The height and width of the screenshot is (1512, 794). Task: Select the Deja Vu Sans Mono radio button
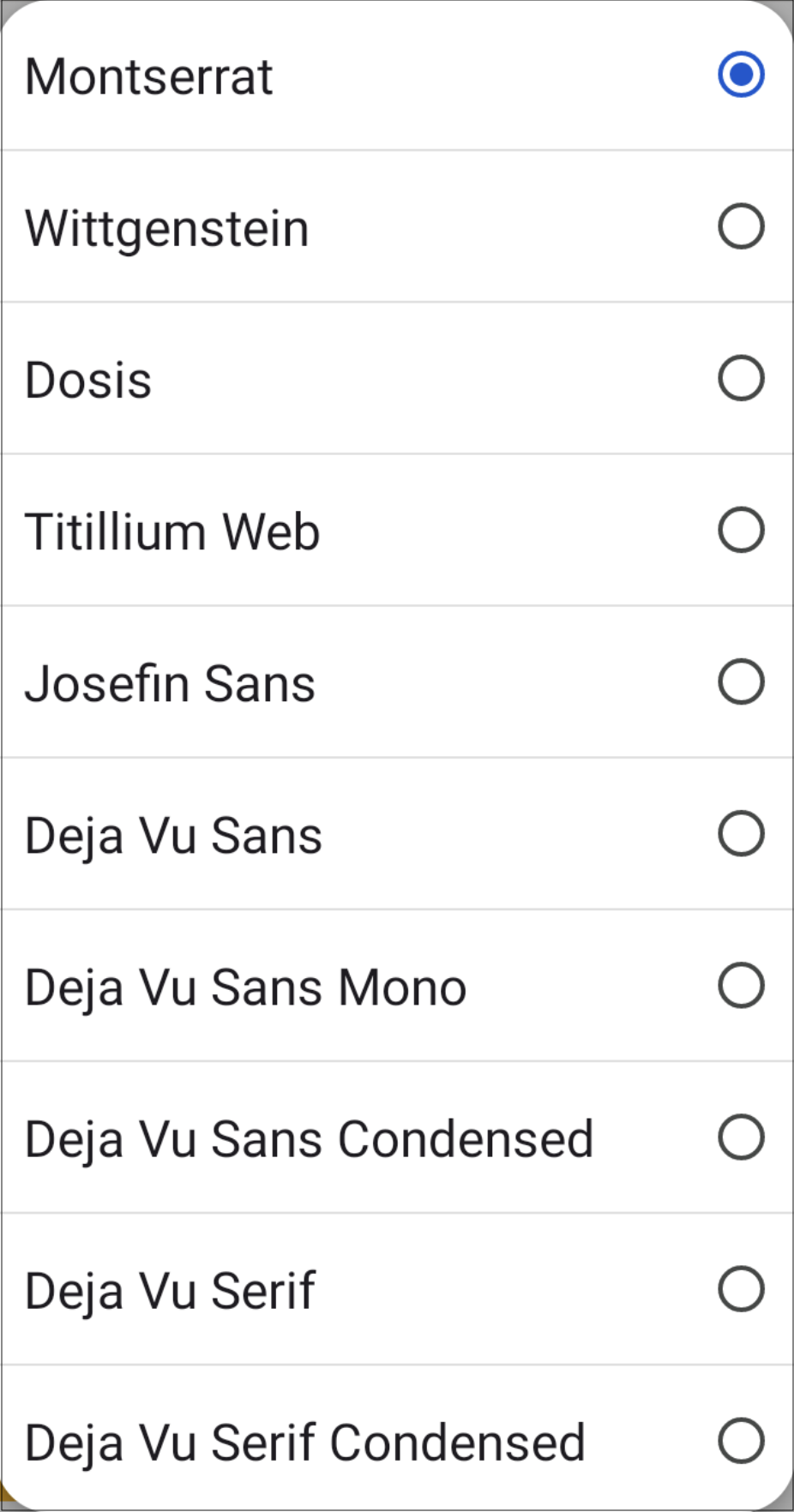tap(741, 985)
